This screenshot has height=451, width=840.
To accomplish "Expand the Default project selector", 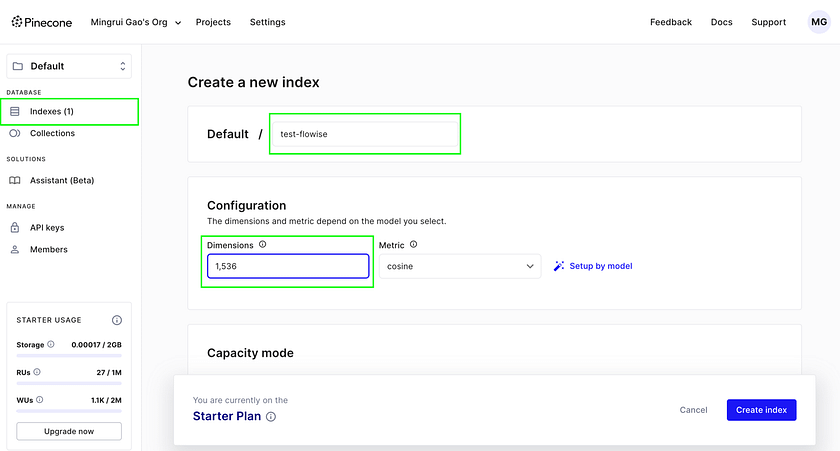I will pyautogui.click(x=70, y=66).
